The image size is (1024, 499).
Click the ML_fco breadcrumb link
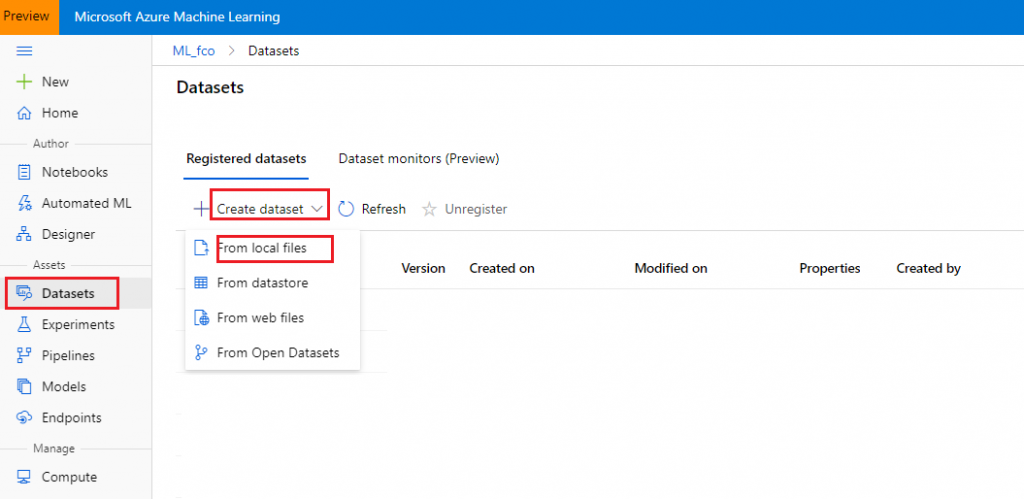193,51
